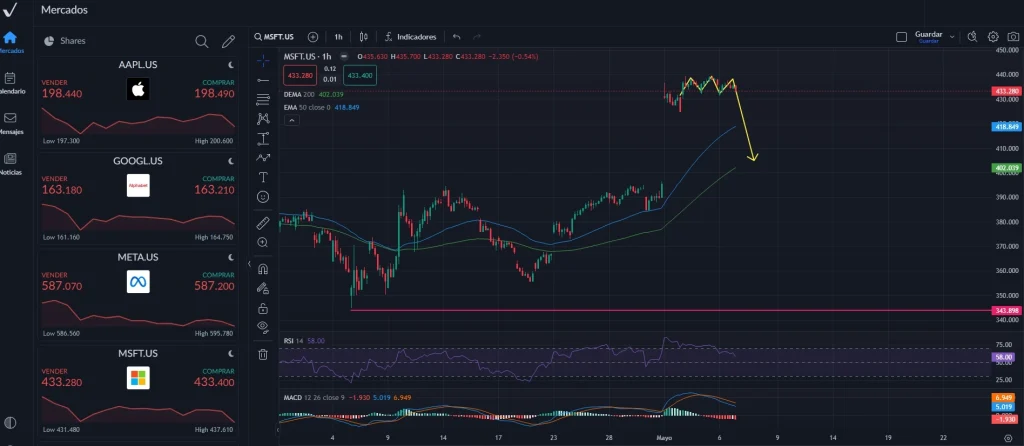
Task: Select the Text annotation tool
Action: [x=263, y=177]
